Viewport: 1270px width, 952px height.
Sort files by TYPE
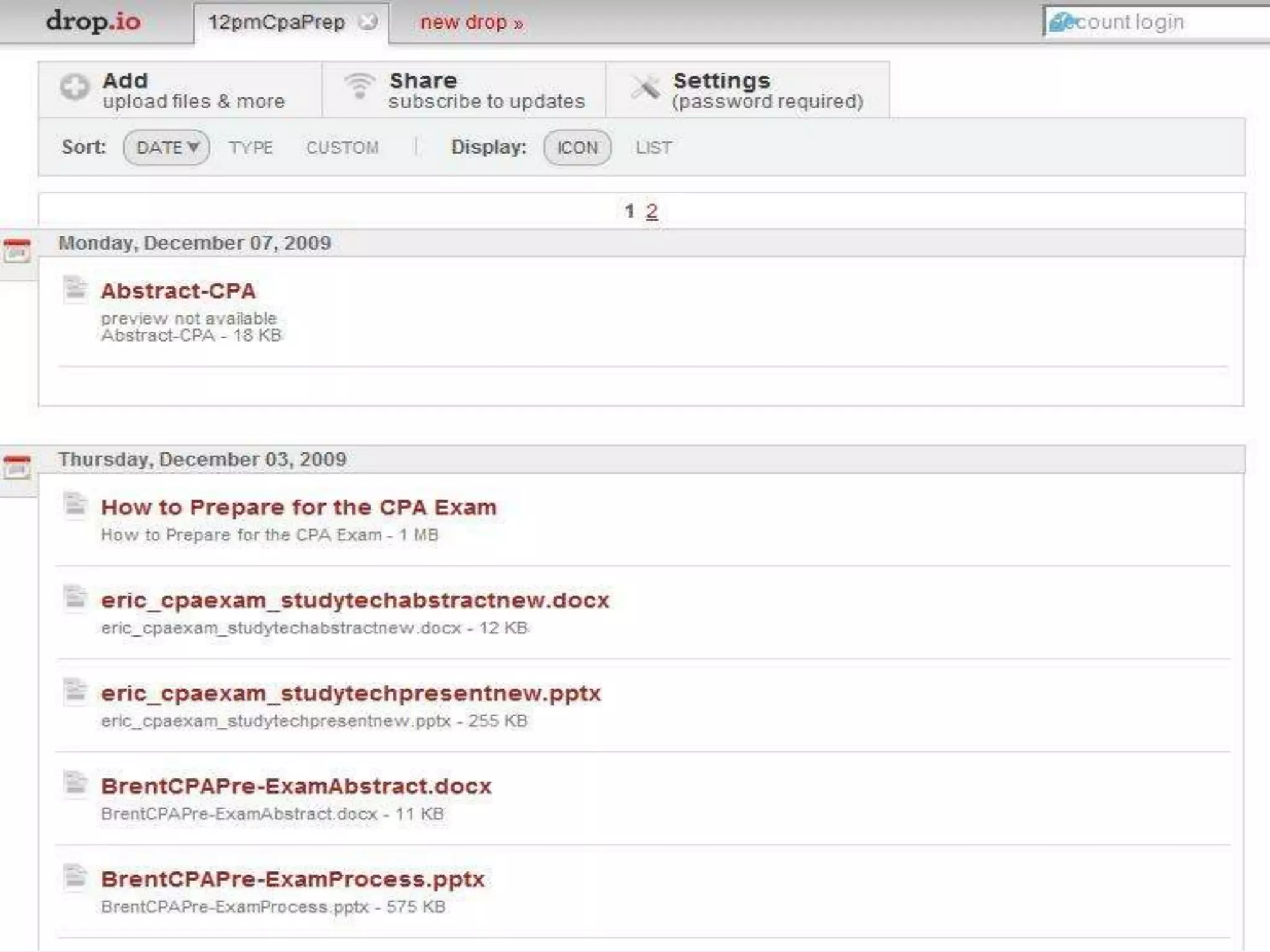click(251, 148)
